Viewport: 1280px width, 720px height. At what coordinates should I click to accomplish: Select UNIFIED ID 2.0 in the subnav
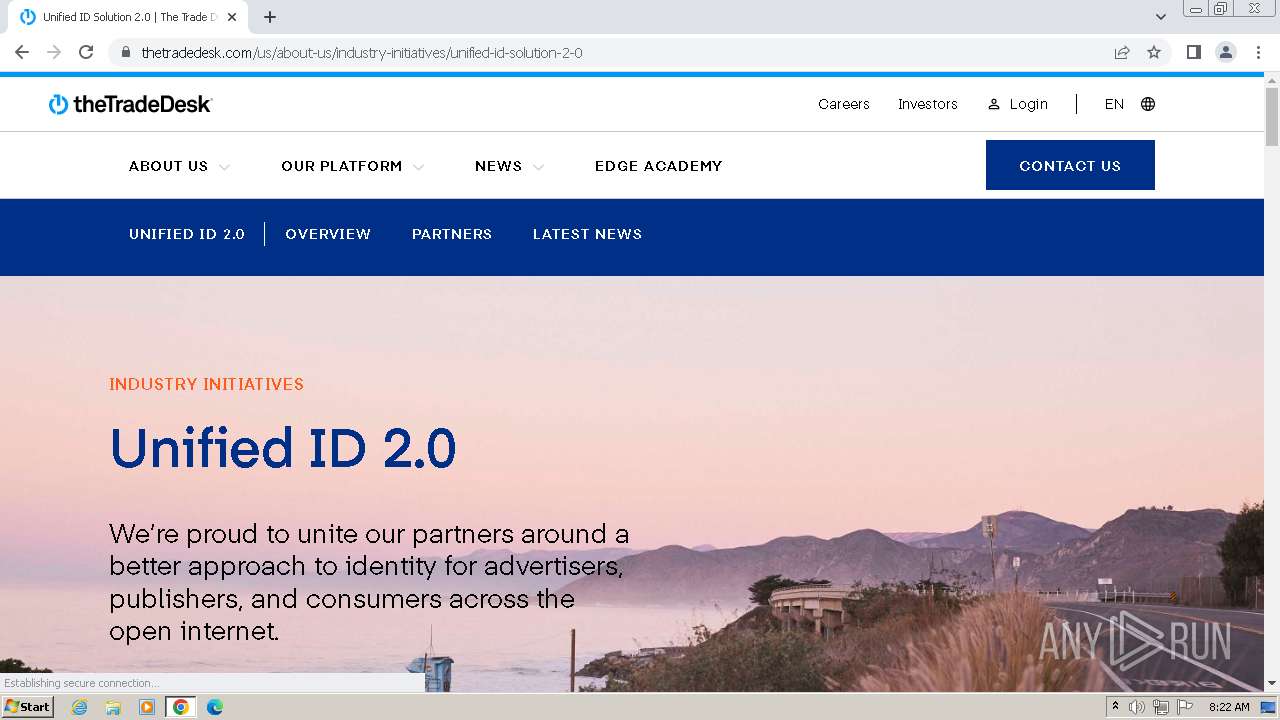[187, 234]
